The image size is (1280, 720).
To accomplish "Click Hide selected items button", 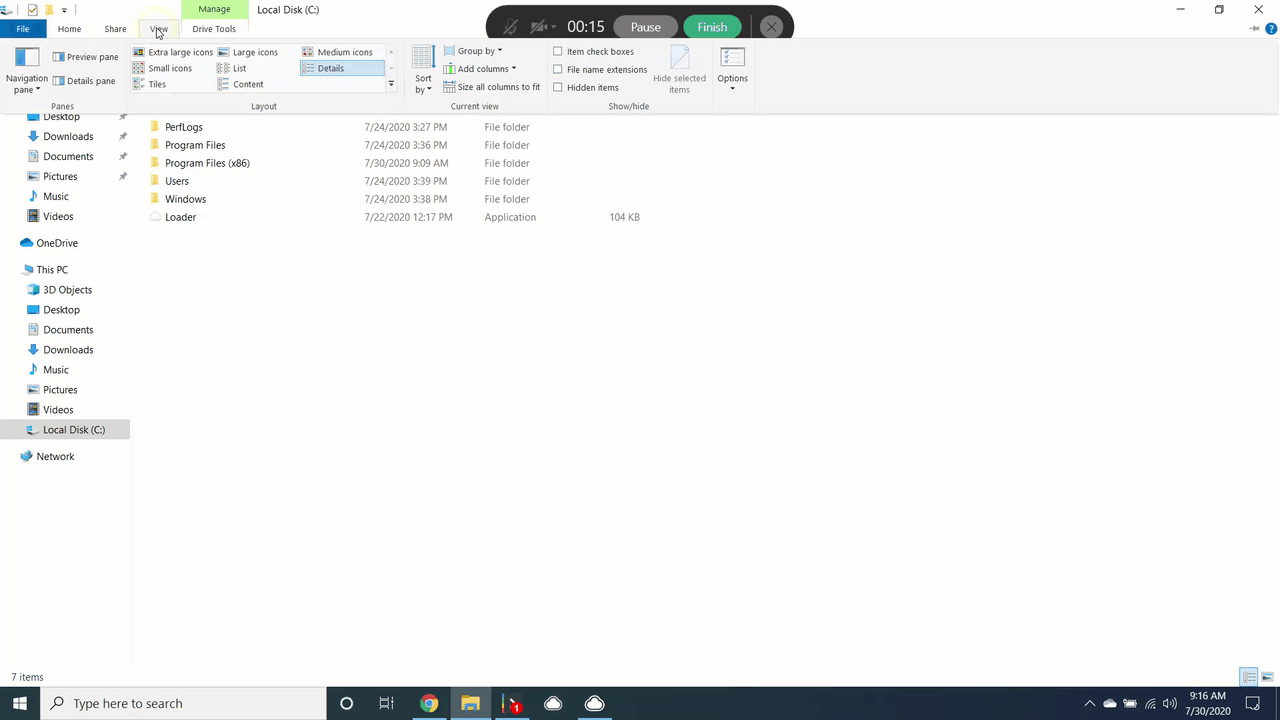I will click(680, 70).
